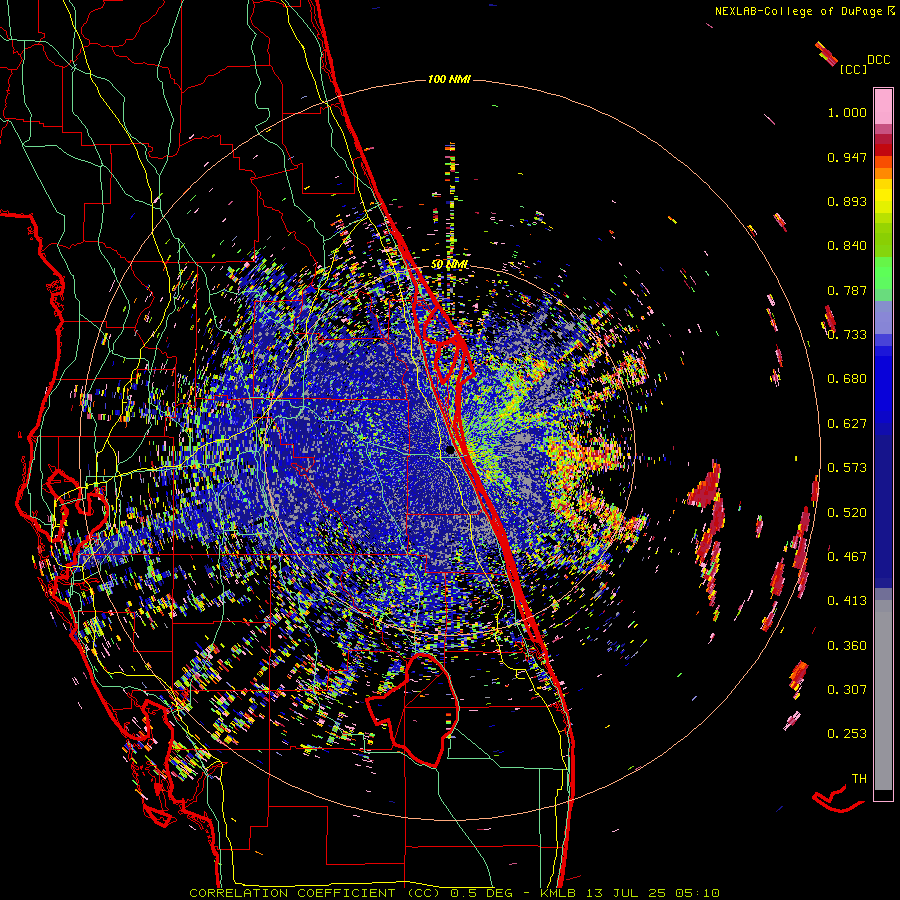Select the 0.787 scale value
Viewport: 900px width, 900px height.
pos(847,290)
